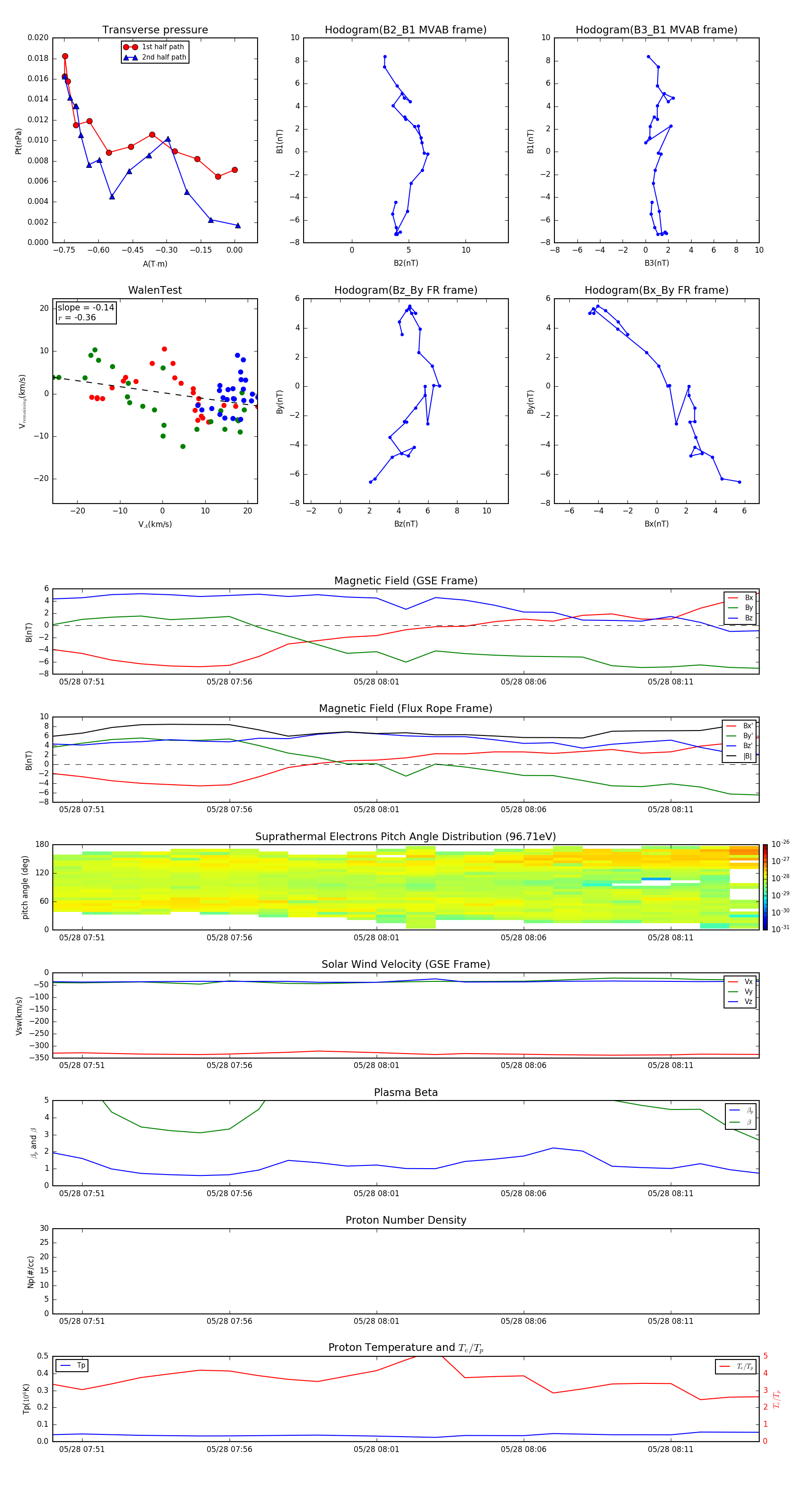
Task: Click the "Hodogram(Bz_By FR frame)" title
Action: coord(406,290)
